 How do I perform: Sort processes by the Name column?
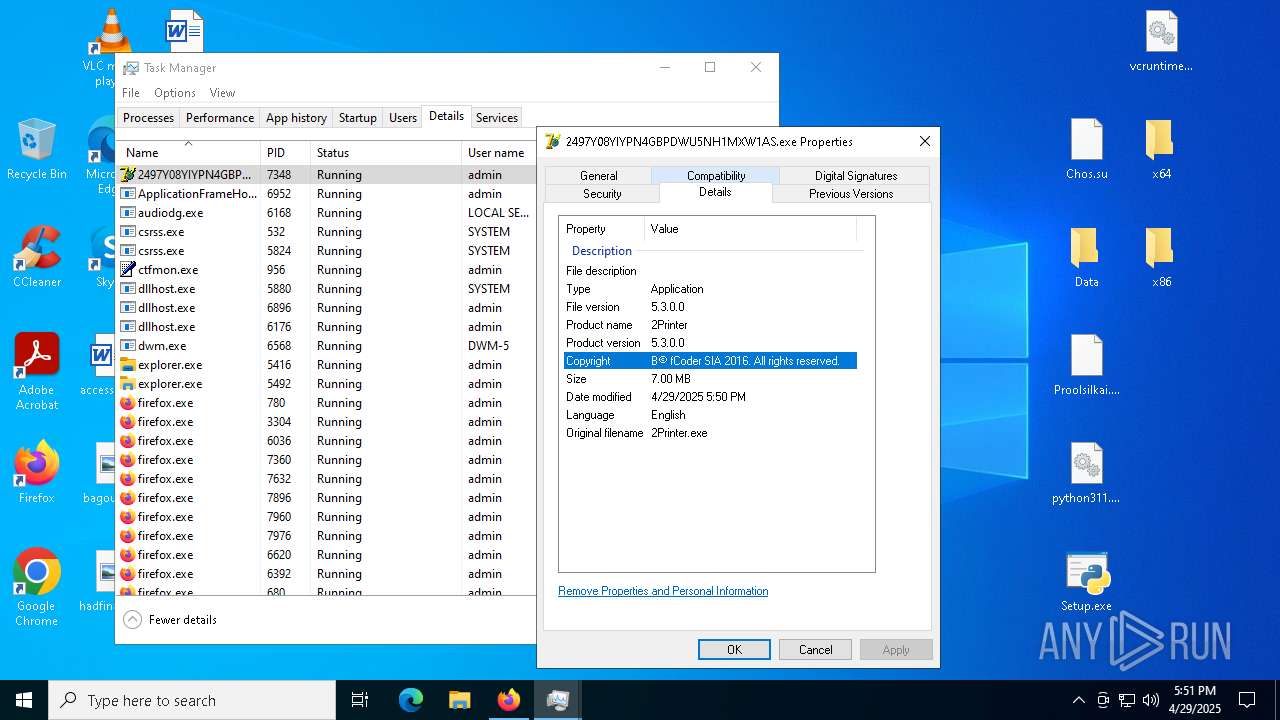[x=188, y=152]
